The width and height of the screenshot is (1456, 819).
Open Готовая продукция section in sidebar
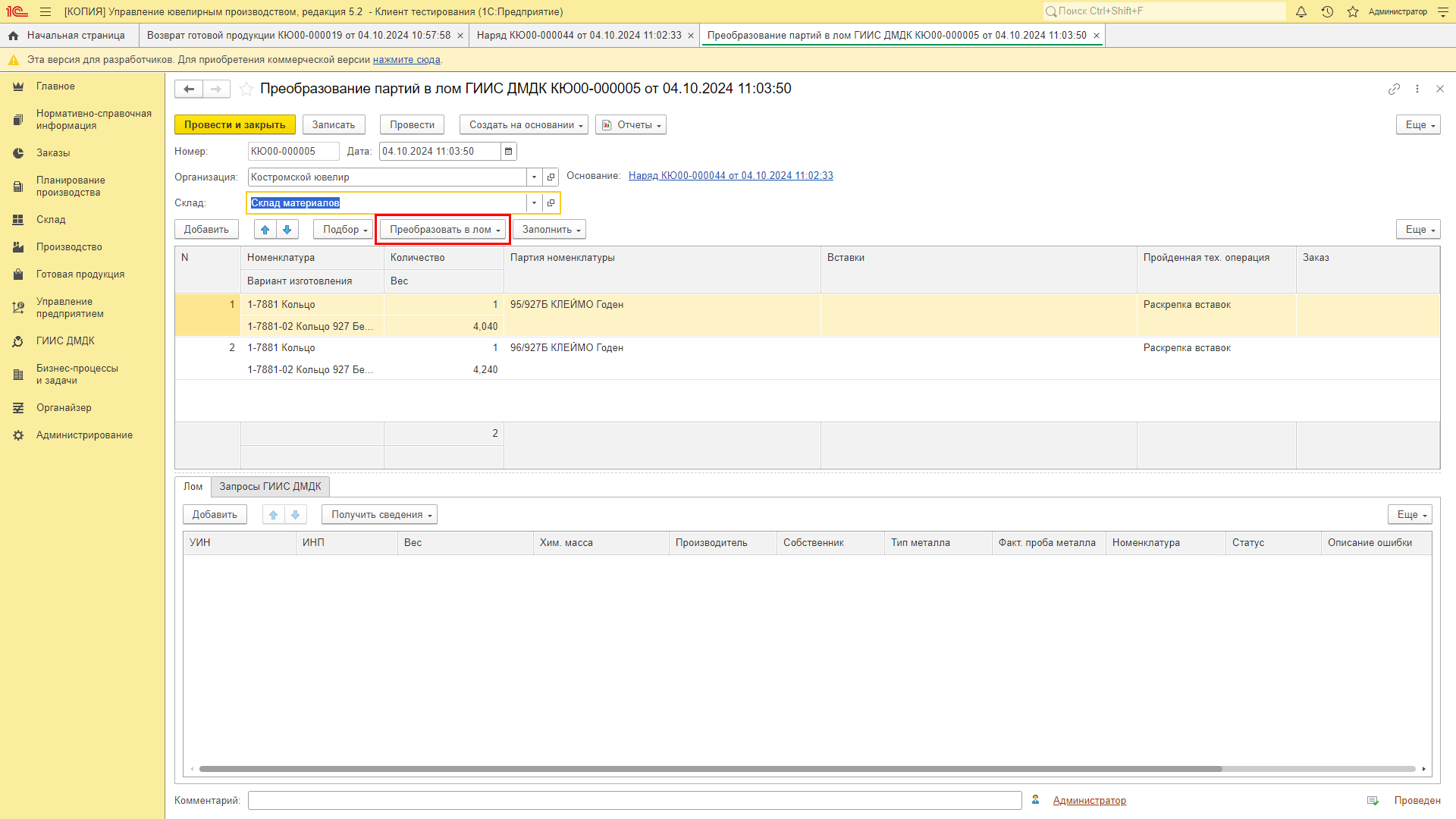pyautogui.click(x=80, y=275)
